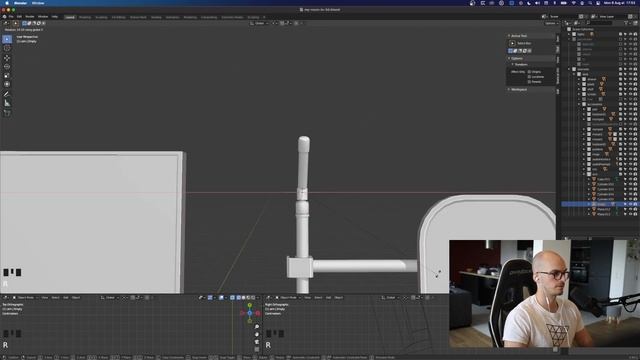Select the Move tool

pos(7,58)
